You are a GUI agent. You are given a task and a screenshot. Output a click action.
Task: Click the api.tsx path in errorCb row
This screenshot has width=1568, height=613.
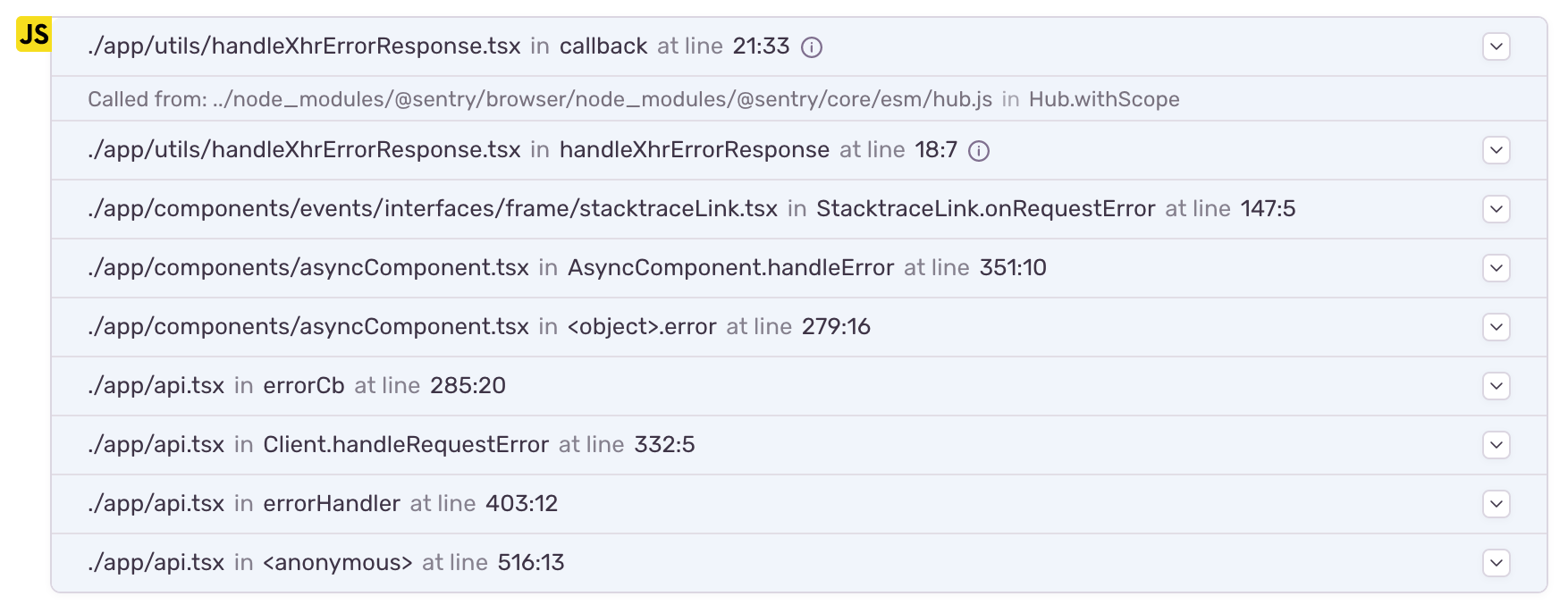point(156,386)
